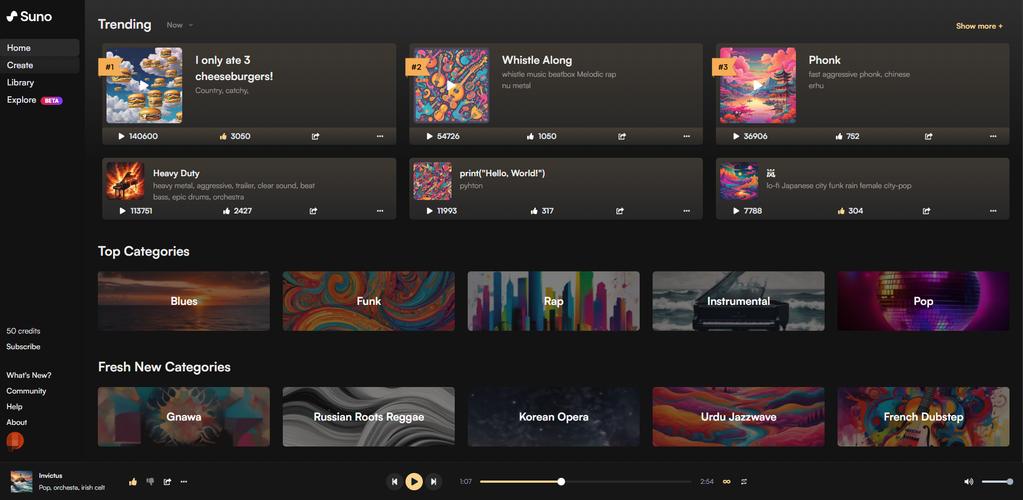Open the Urdu Jazzwave category
The width and height of the screenshot is (1023, 500).
click(x=739, y=416)
